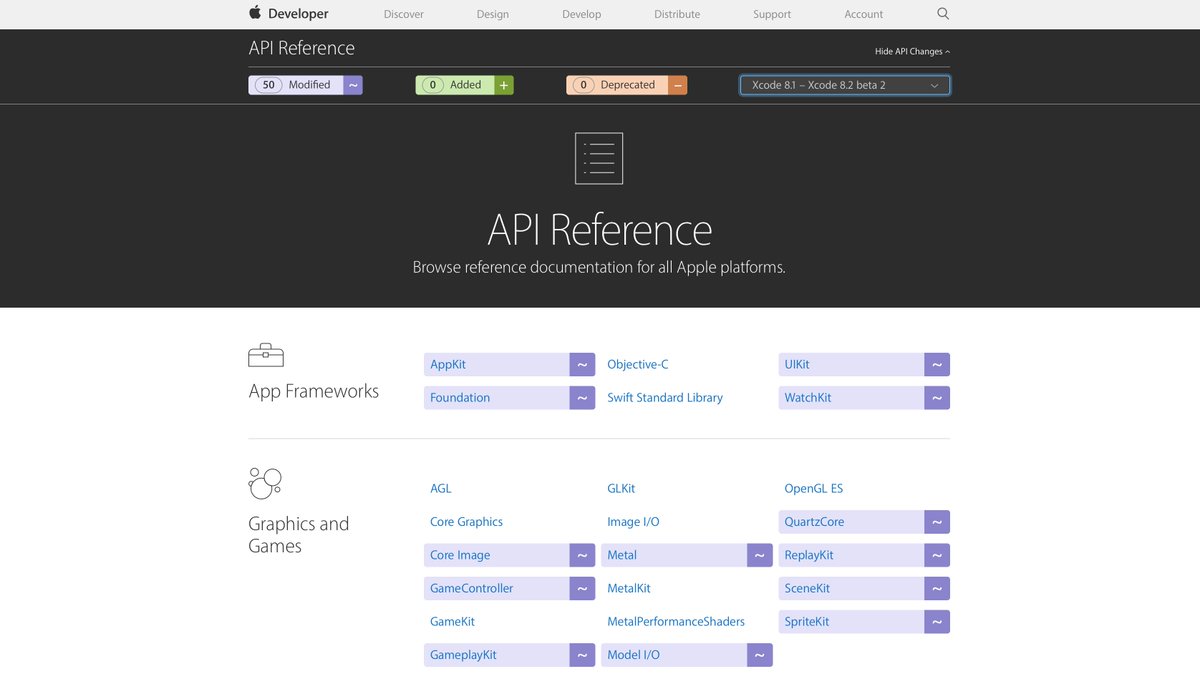Open the Discover menu item

404,14
